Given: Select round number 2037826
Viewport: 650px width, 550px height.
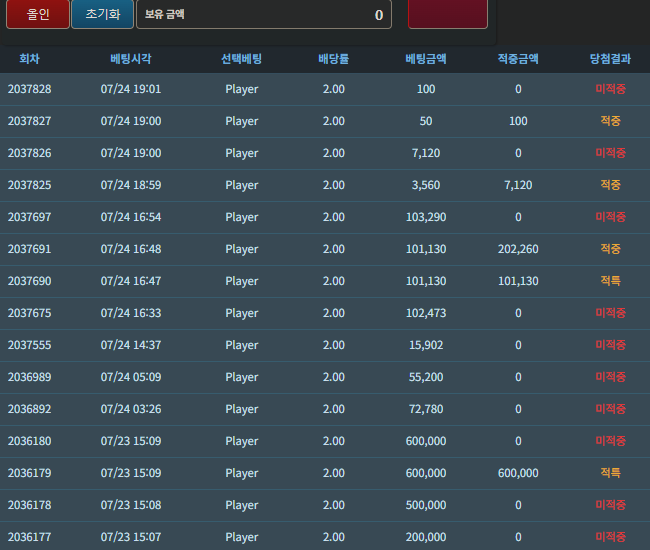Looking at the screenshot, I should coord(29,153).
